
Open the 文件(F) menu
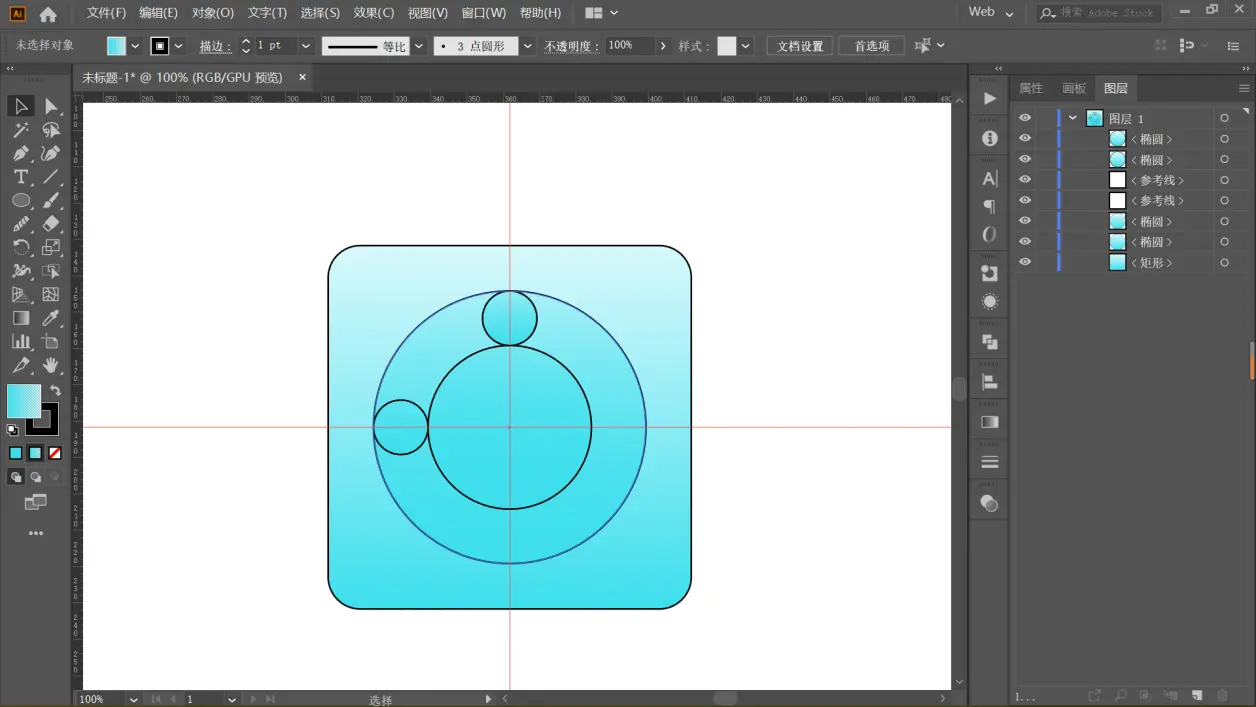pos(106,13)
